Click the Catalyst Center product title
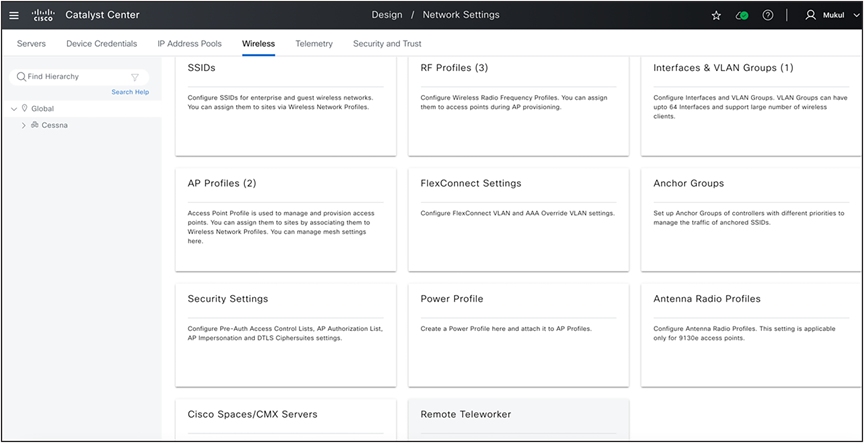Image resolution: width=864 pixels, height=443 pixels. pos(102,15)
